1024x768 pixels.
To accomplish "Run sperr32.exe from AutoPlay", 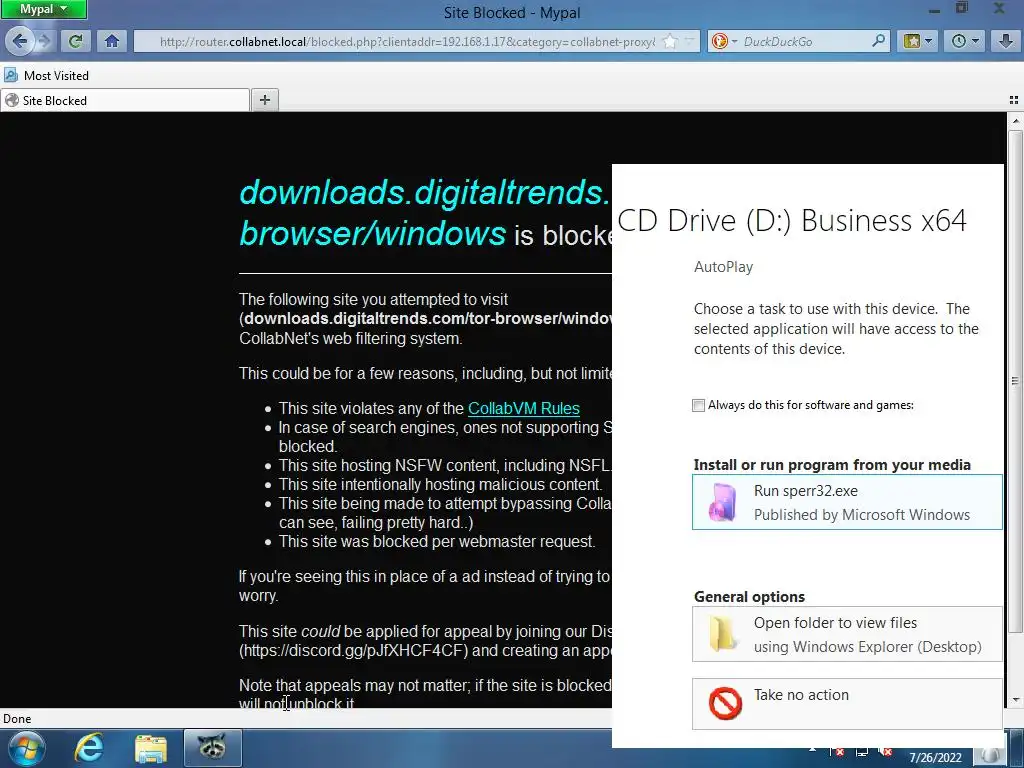I will pos(847,502).
